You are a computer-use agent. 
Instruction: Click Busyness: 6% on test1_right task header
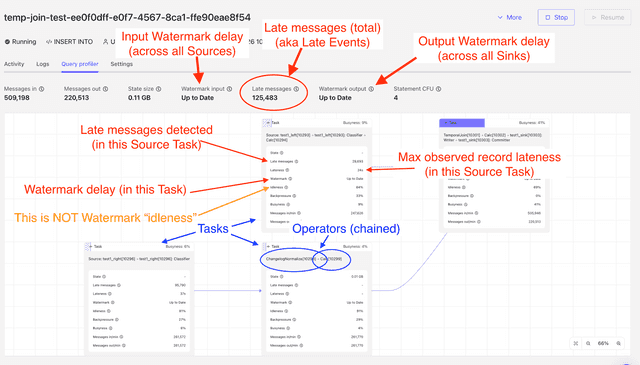(x=178, y=247)
